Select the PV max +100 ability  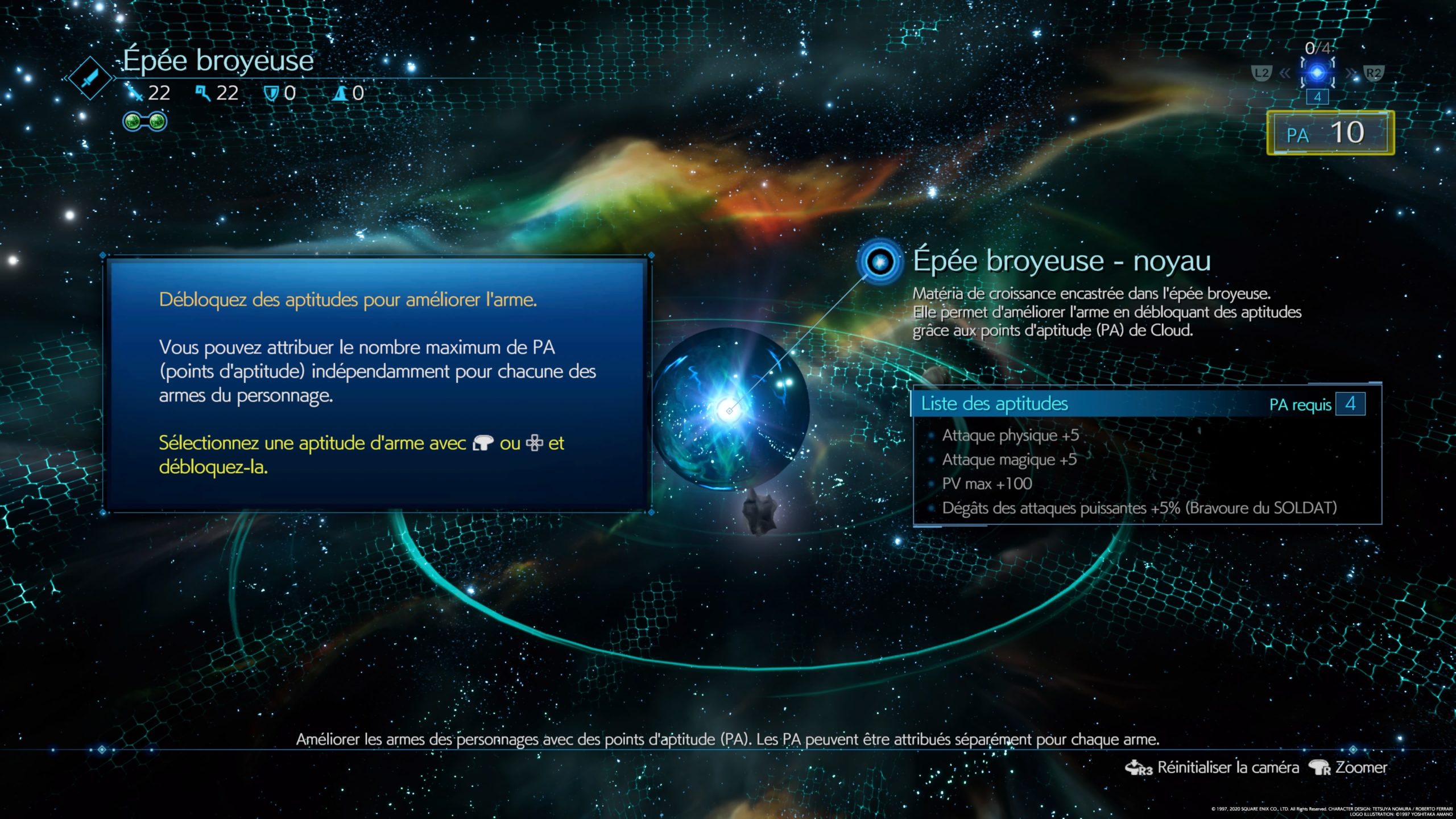pos(987,484)
